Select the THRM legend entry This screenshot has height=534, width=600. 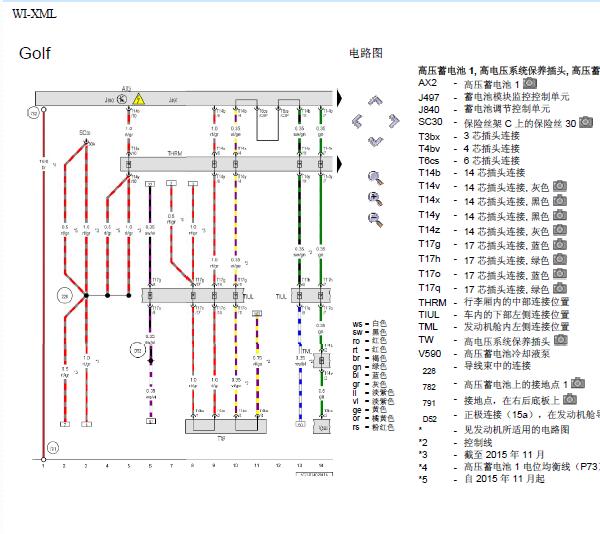click(x=494, y=302)
